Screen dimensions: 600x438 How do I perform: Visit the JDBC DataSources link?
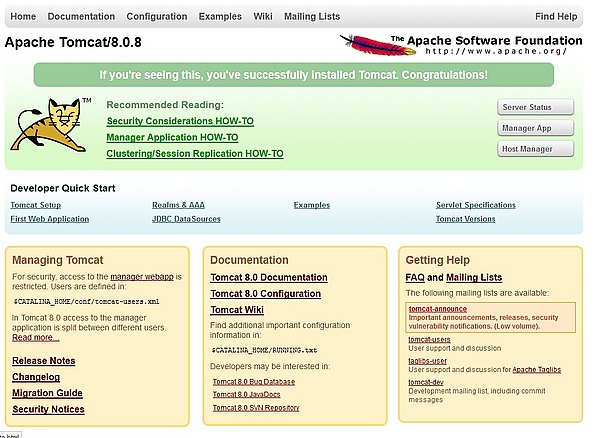pyautogui.click(x=186, y=219)
